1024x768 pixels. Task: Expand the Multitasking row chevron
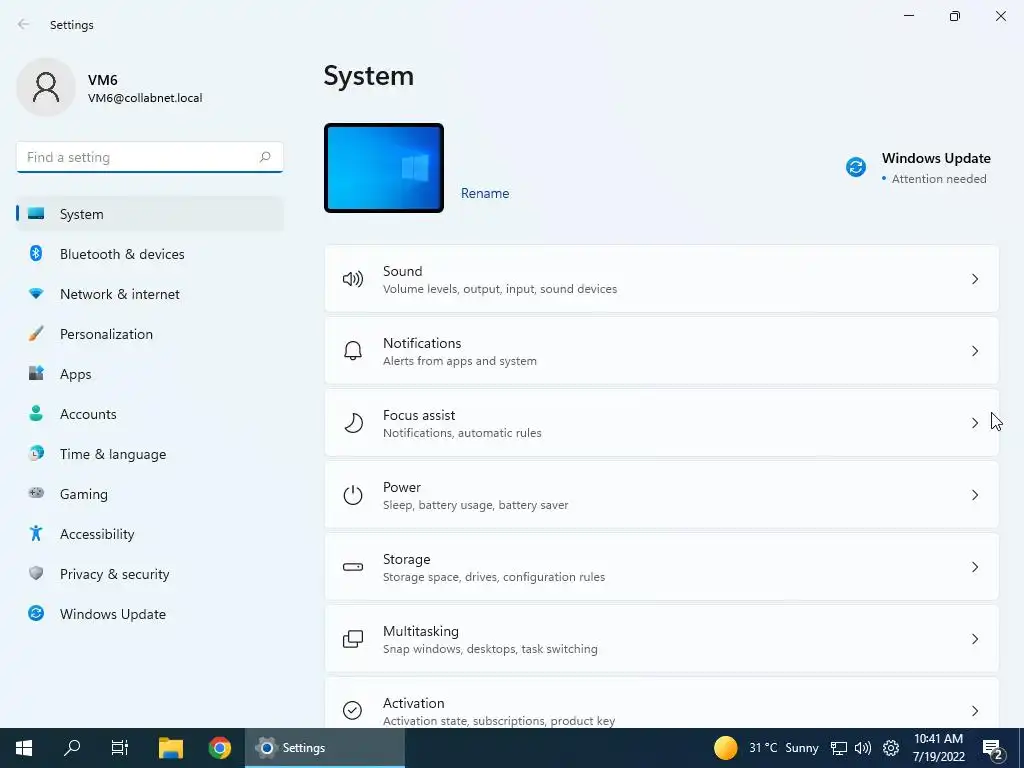coord(974,639)
